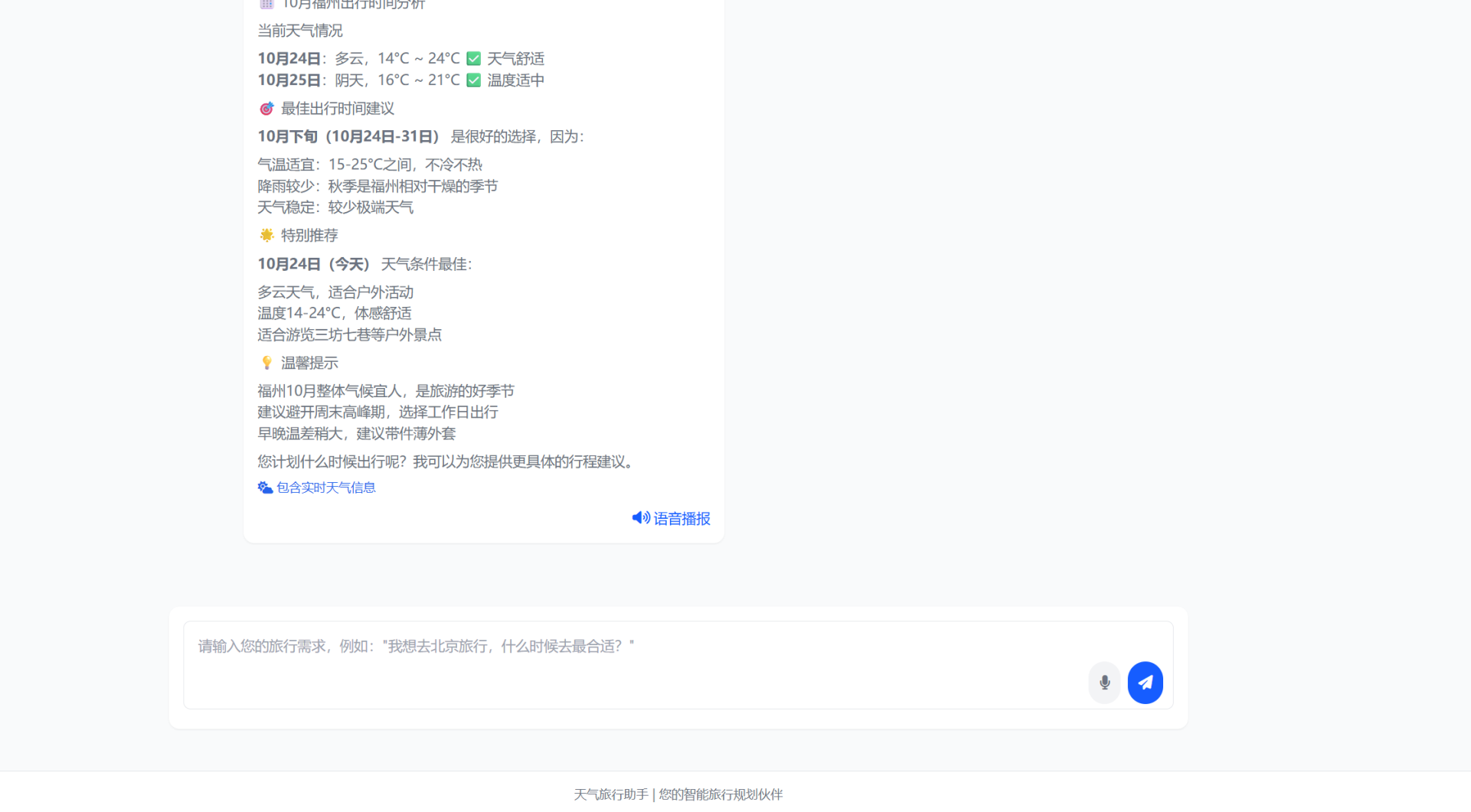1471x812 pixels.
Task: Click the line 温度14-24°C，体感舒适
Action: [x=335, y=313]
